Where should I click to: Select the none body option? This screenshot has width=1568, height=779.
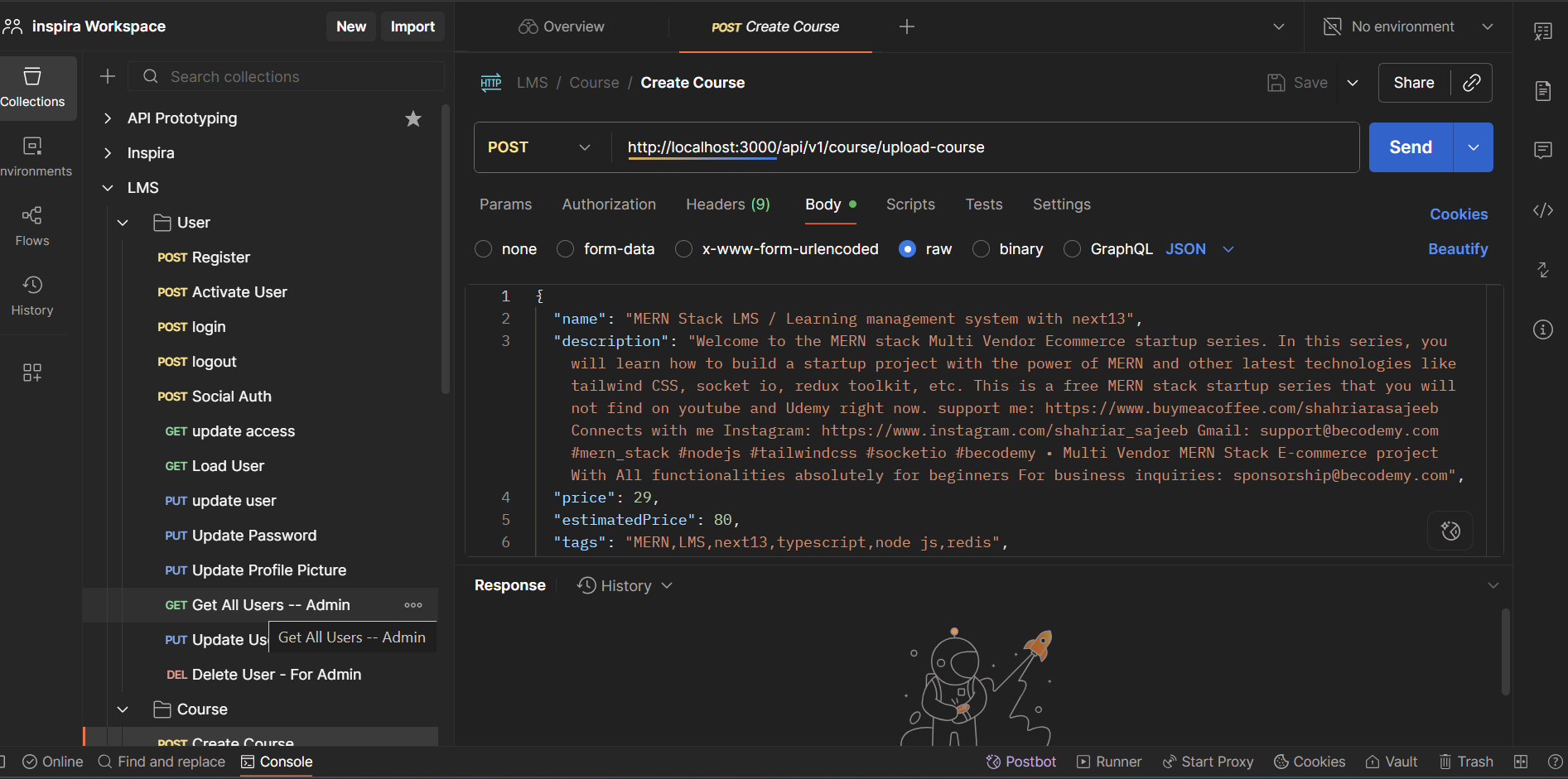click(484, 249)
